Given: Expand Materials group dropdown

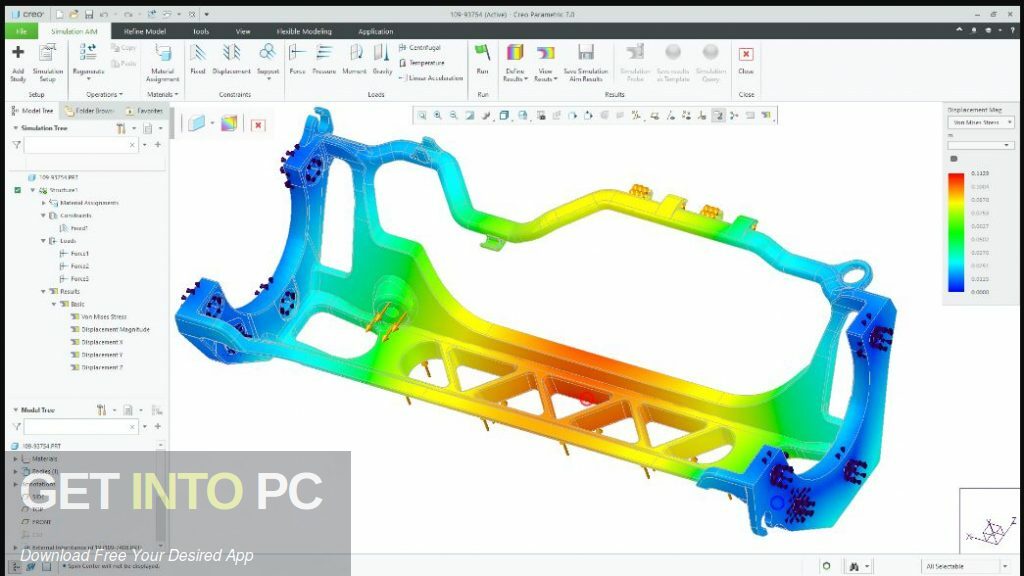Looking at the screenshot, I should (x=163, y=95).
